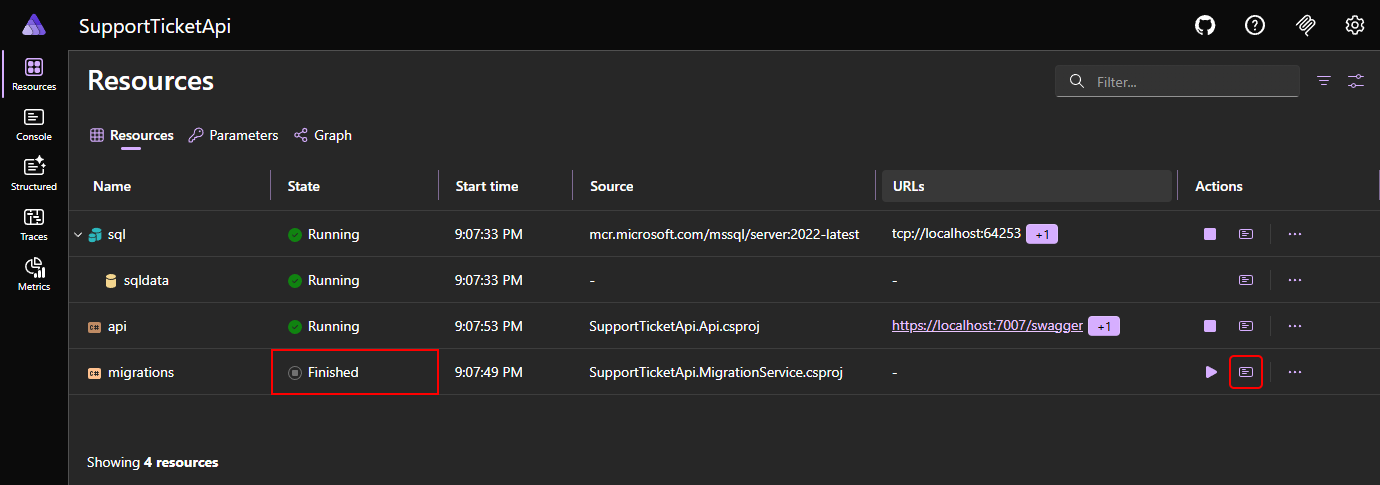The height and width of the screenshot is (485, 1380).
Task: View console logs for sqldata
Action: [1246, 280]
